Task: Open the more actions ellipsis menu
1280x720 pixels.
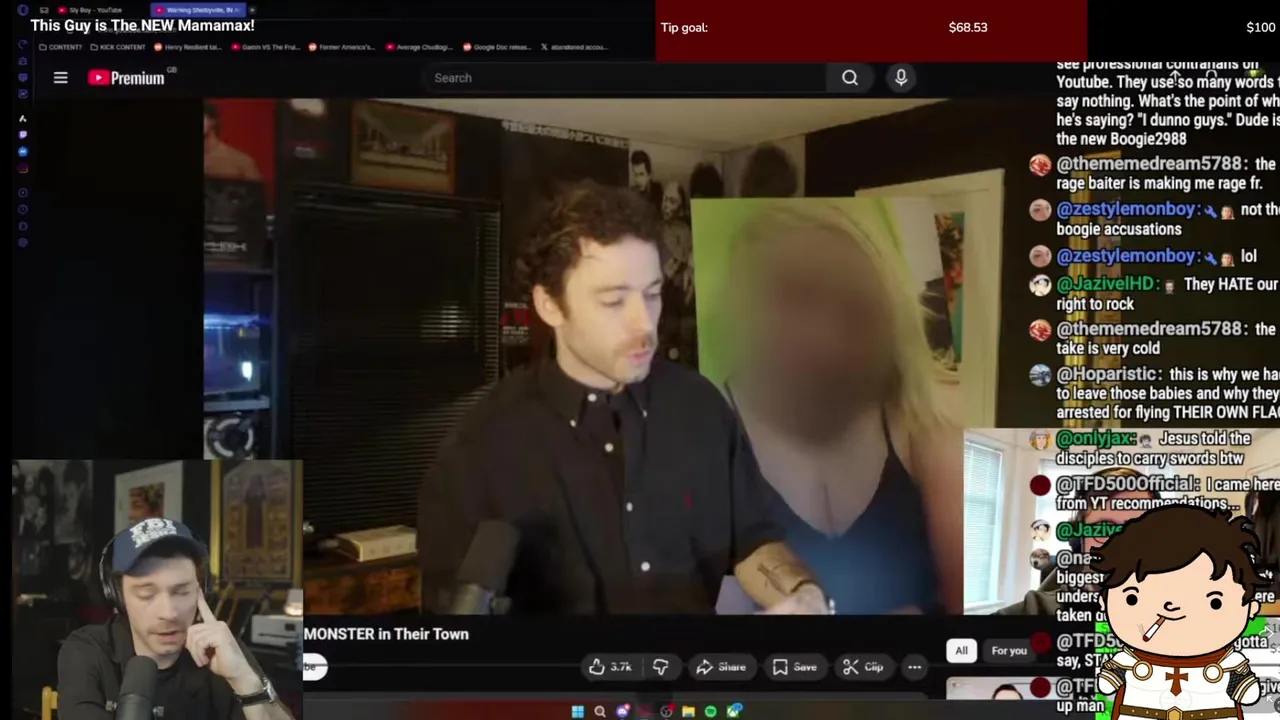Action: coord(914,667)
